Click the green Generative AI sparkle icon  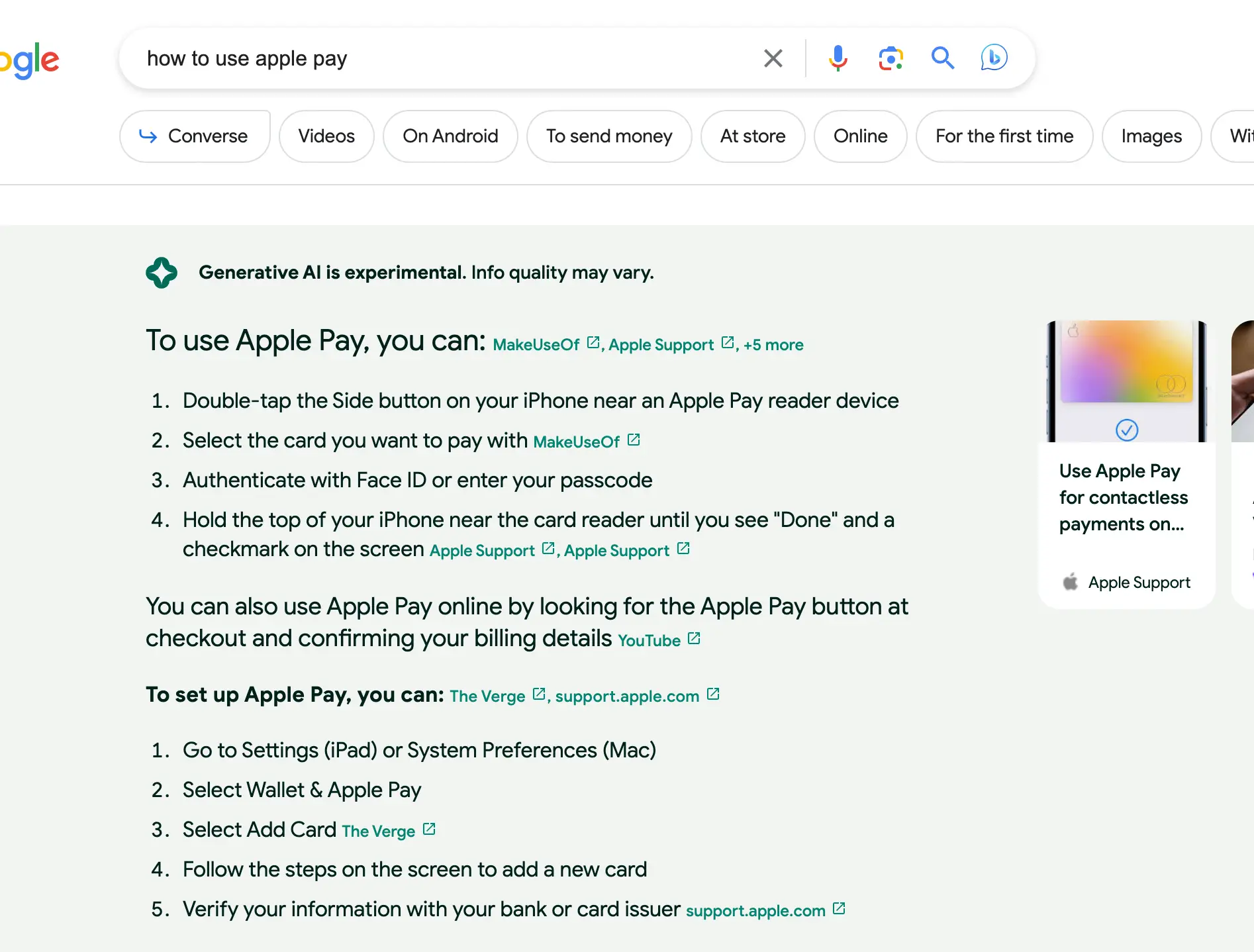coord(162,273)
